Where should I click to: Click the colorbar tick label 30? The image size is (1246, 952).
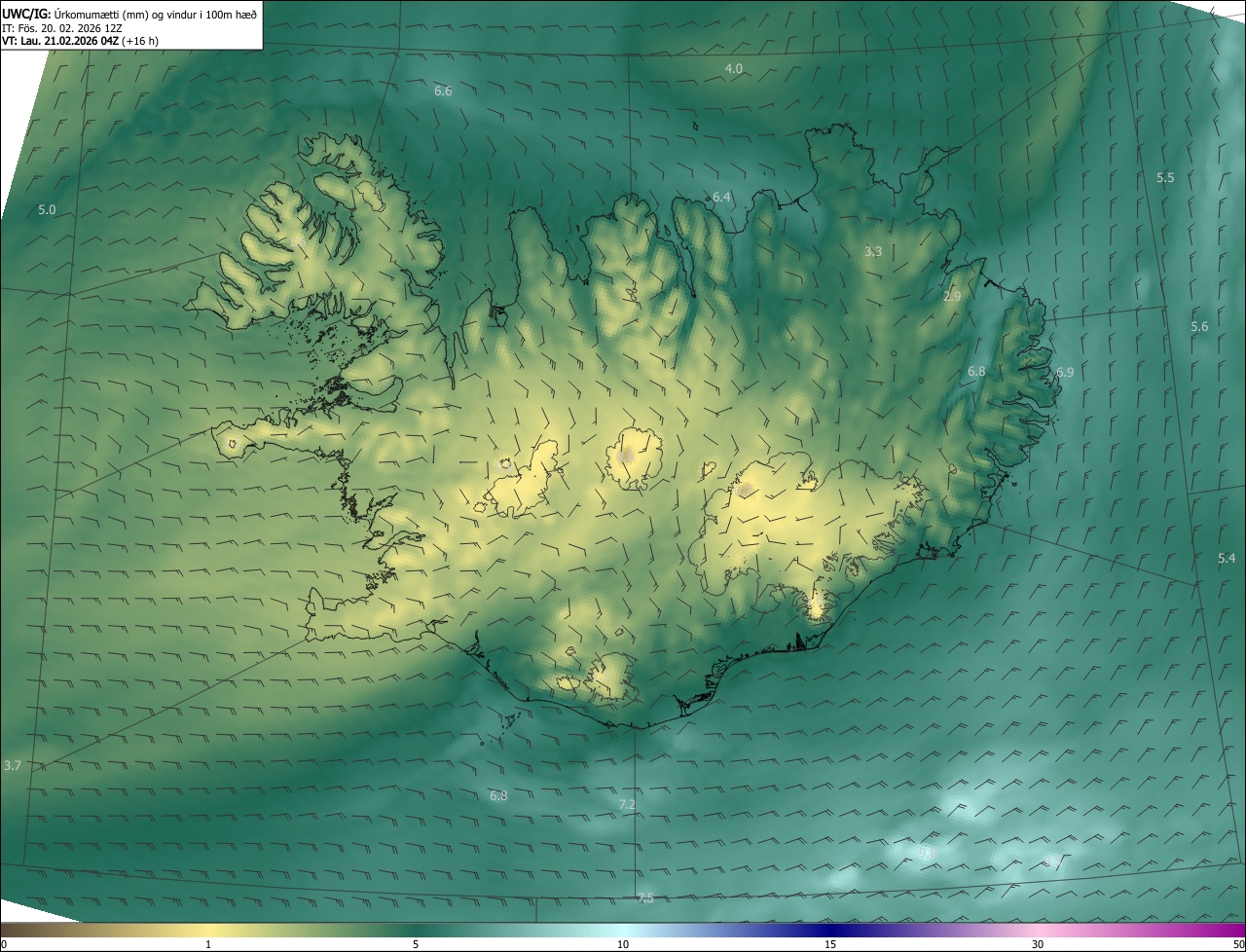1038,944
